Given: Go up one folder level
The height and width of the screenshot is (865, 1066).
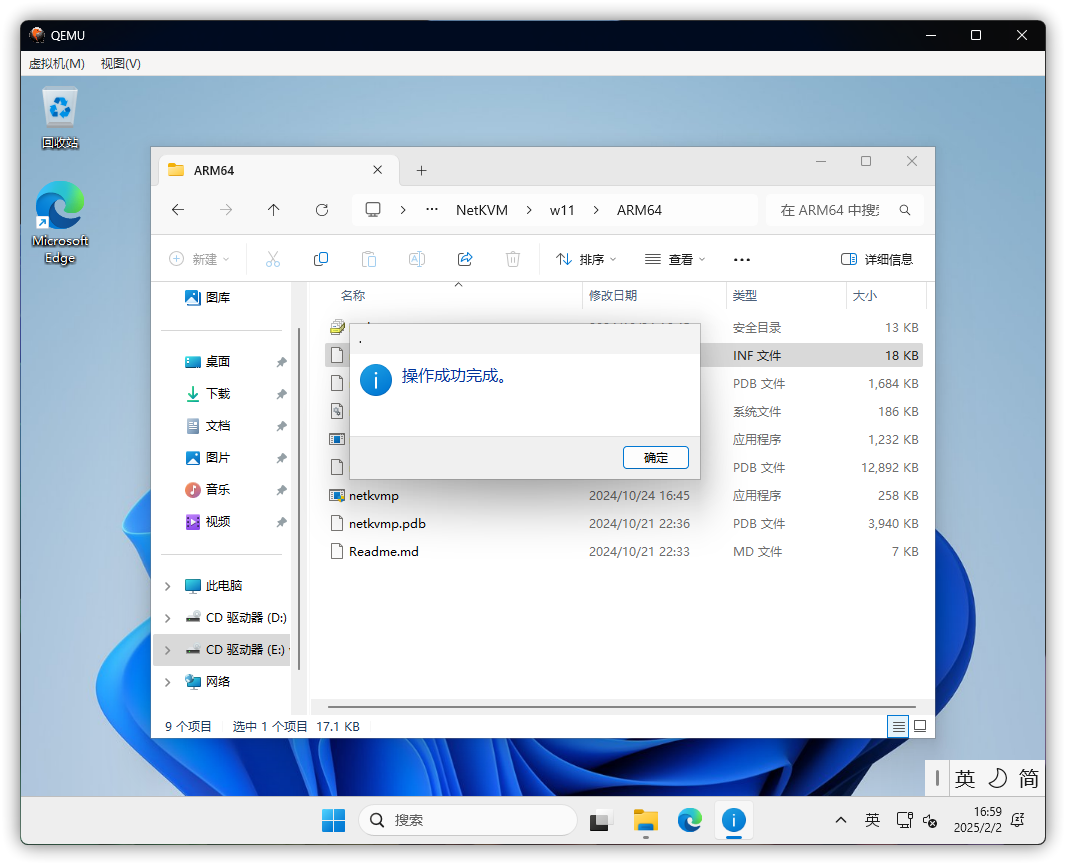Looking at the screenshot, I should click(273, 210).
